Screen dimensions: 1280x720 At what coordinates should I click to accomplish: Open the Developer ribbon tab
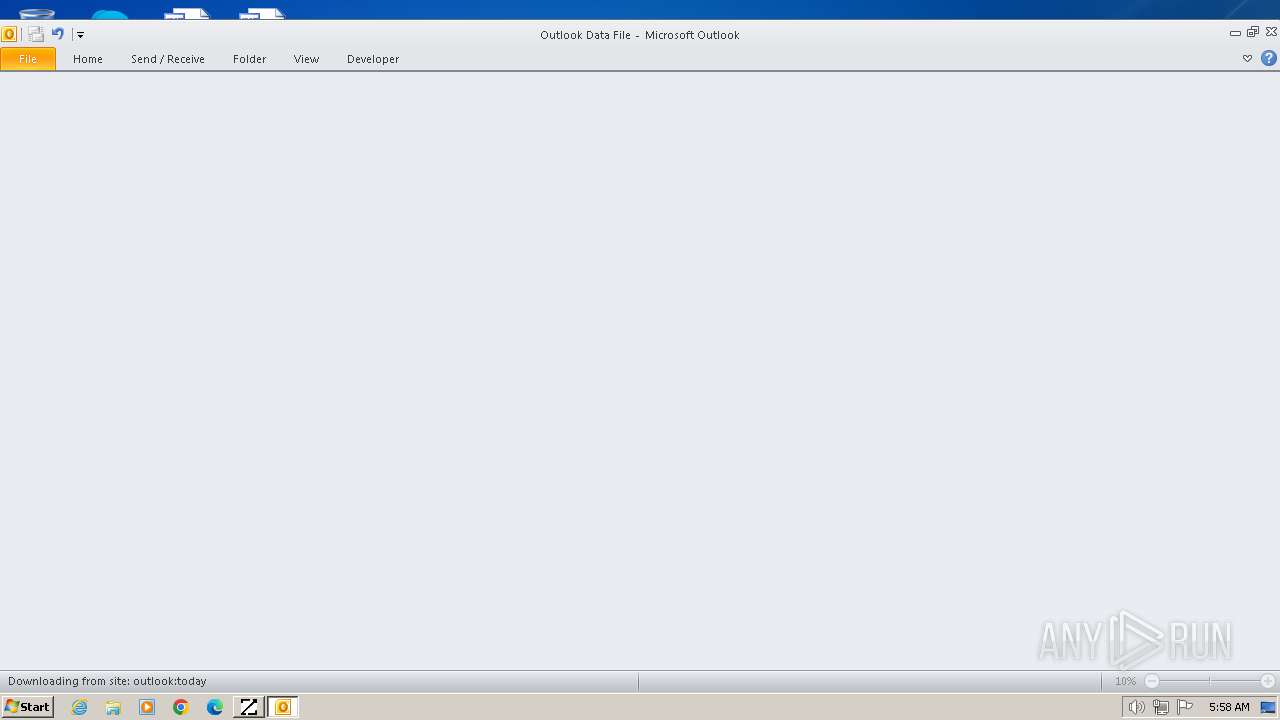373,59
